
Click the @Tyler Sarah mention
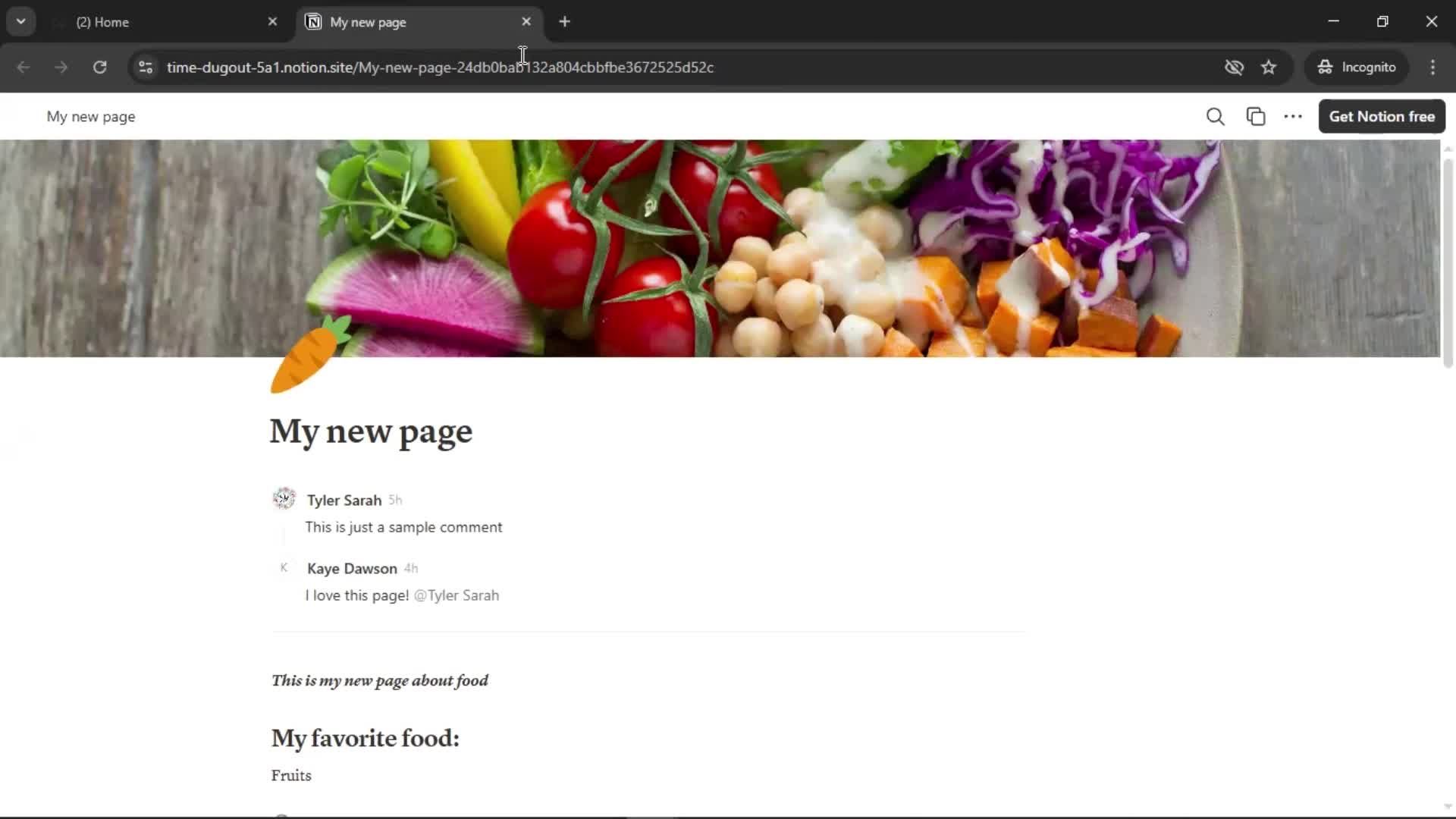[457, 596]
